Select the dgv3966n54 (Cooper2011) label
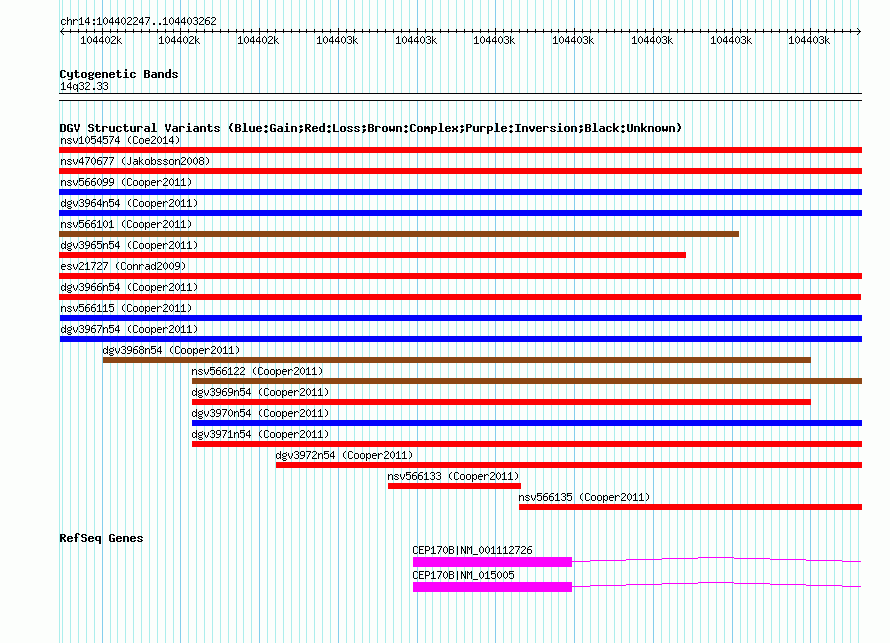Image resolution: width=890 pixels, height=643 pixels. click(x=129, y=287)
